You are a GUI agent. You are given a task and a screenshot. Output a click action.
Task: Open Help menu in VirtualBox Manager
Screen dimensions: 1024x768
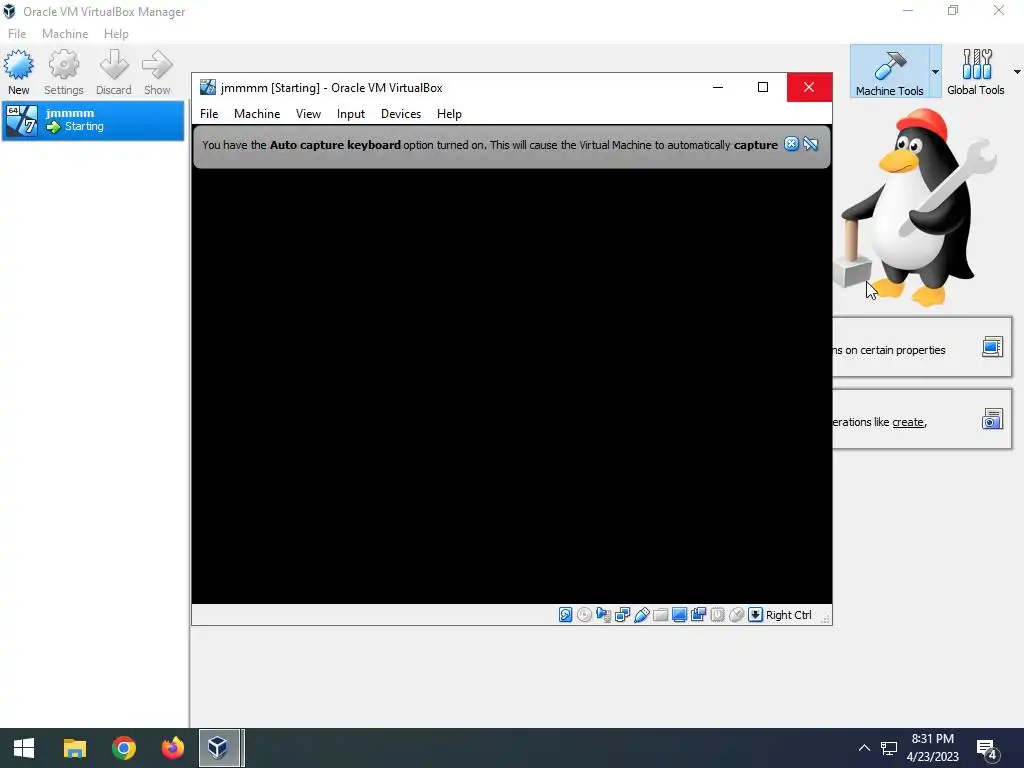116,33
